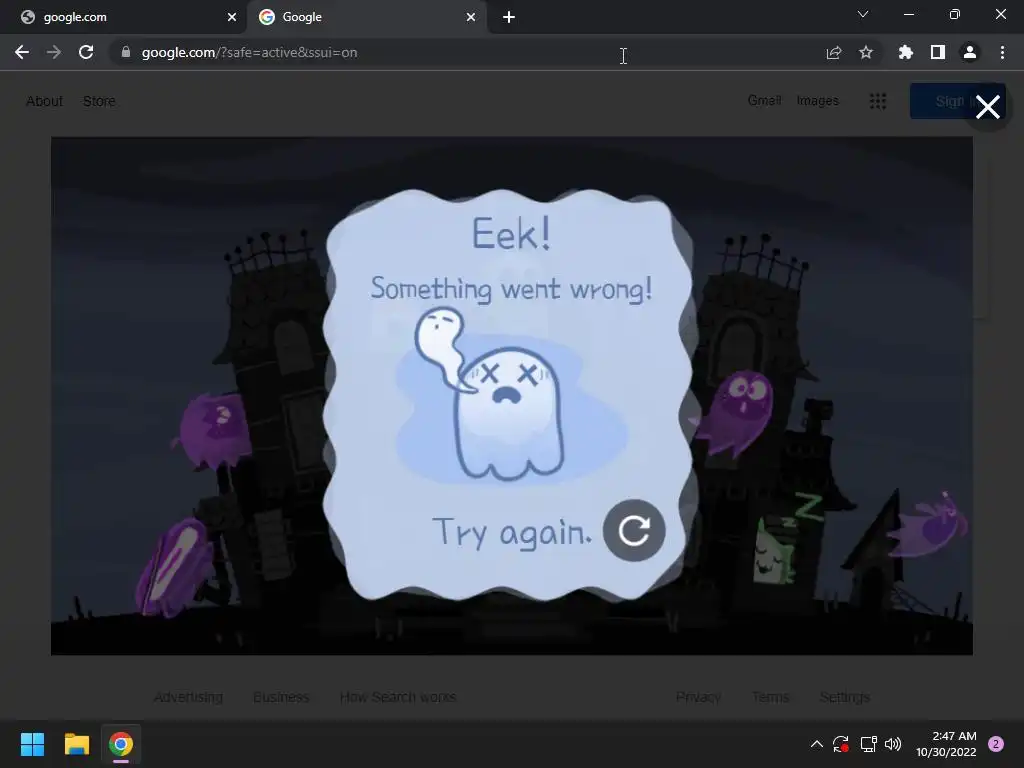Open the Extensions puzzle icon
This screenshot has width=1024, height=768.
905,52
